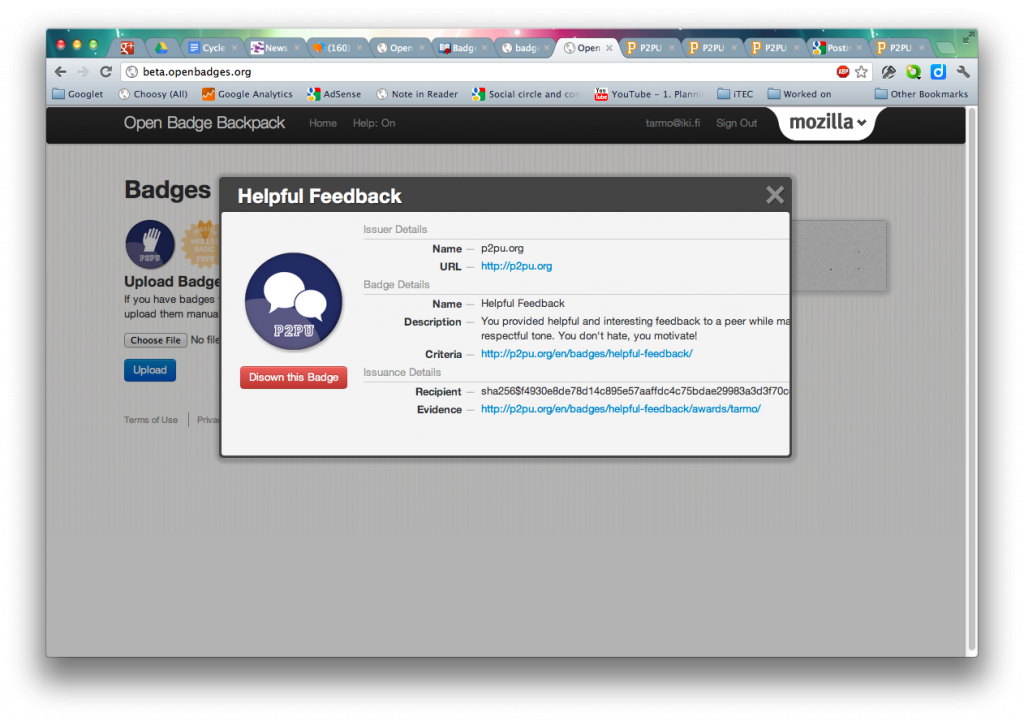The width and height of the screenshot is (1024, 721).
Task: Bookmark page with the star icon
Action: coord(861,72)
